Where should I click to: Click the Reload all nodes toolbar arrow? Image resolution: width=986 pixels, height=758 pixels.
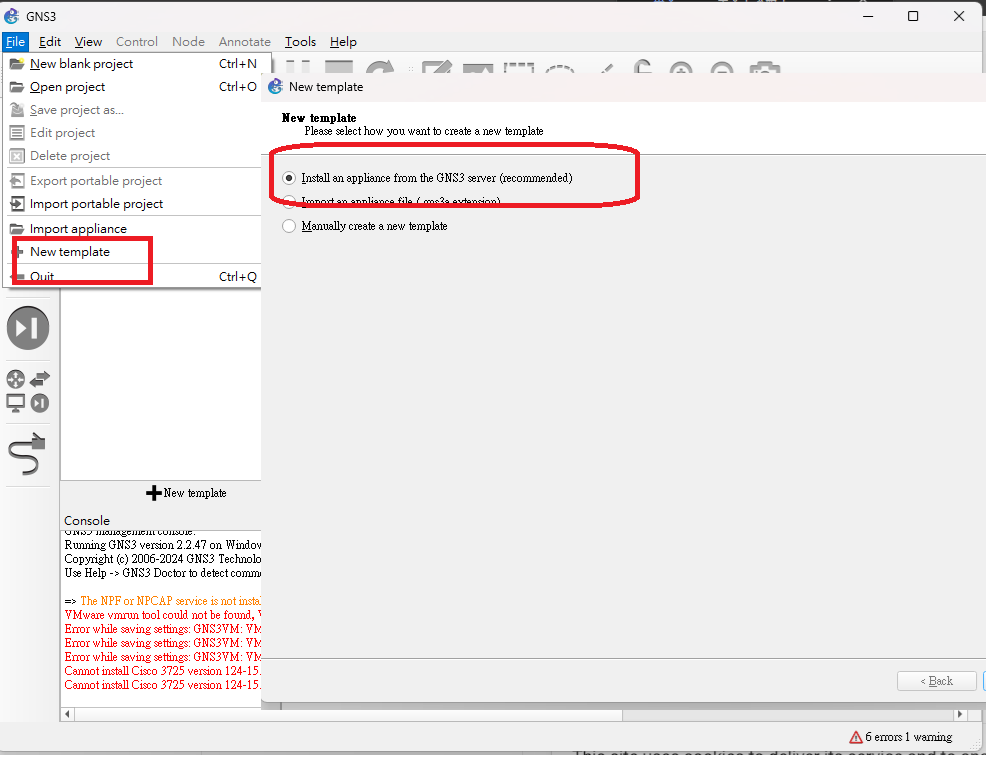[380, 68]
